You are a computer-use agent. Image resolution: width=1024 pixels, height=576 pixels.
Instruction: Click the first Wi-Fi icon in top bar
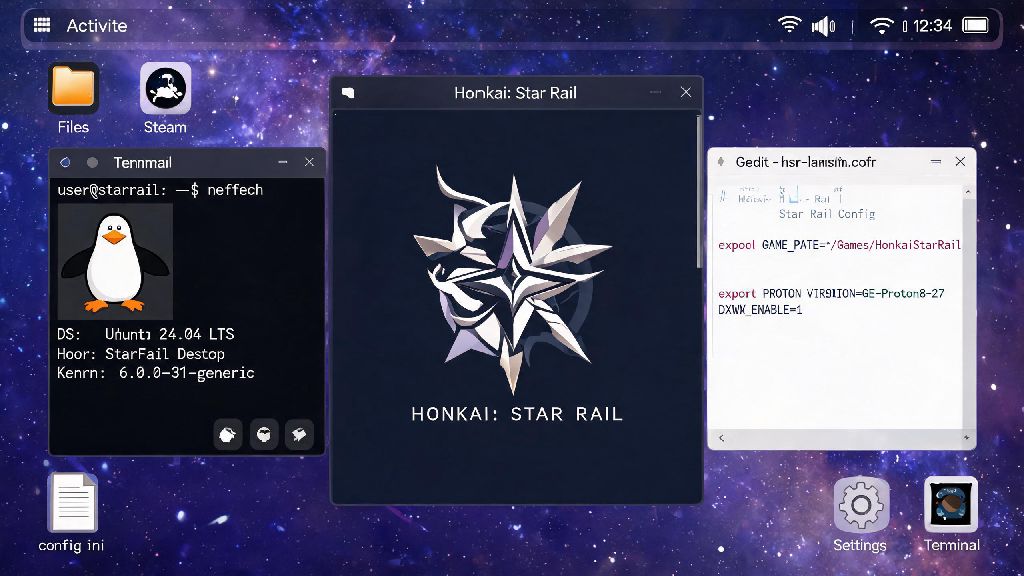point(789,25)
